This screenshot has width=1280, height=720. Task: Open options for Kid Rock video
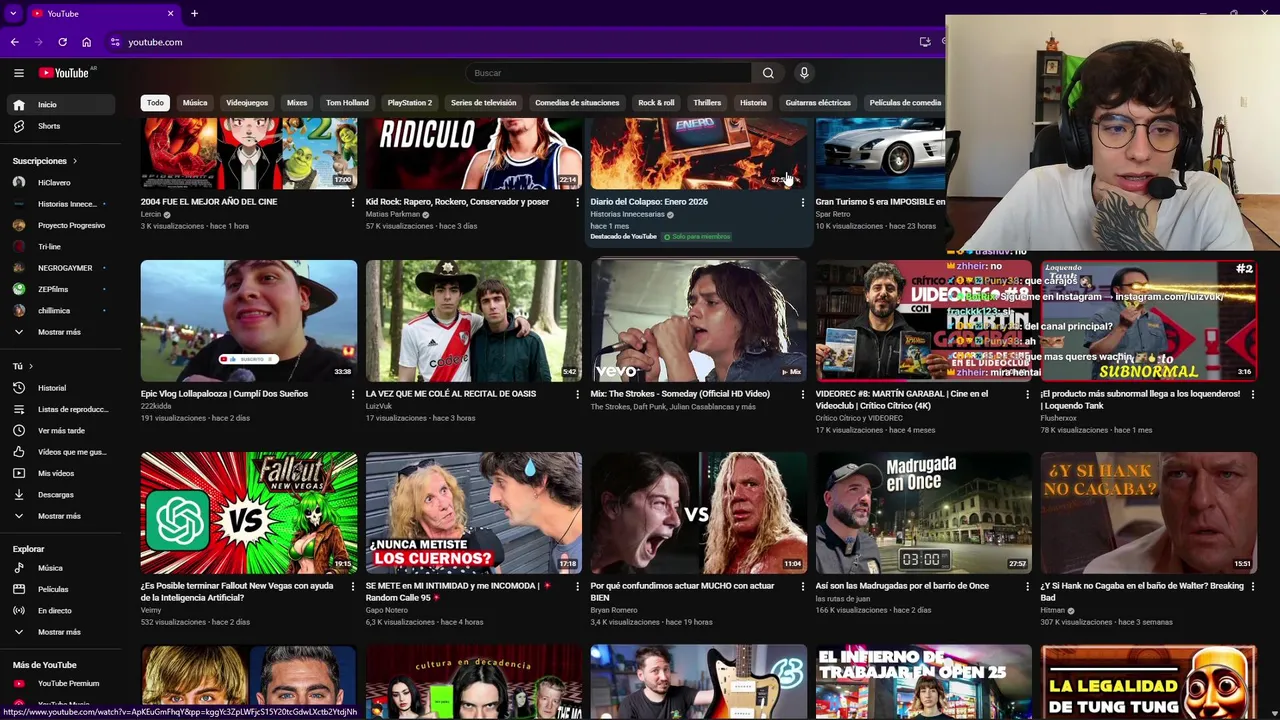point(577,202)
